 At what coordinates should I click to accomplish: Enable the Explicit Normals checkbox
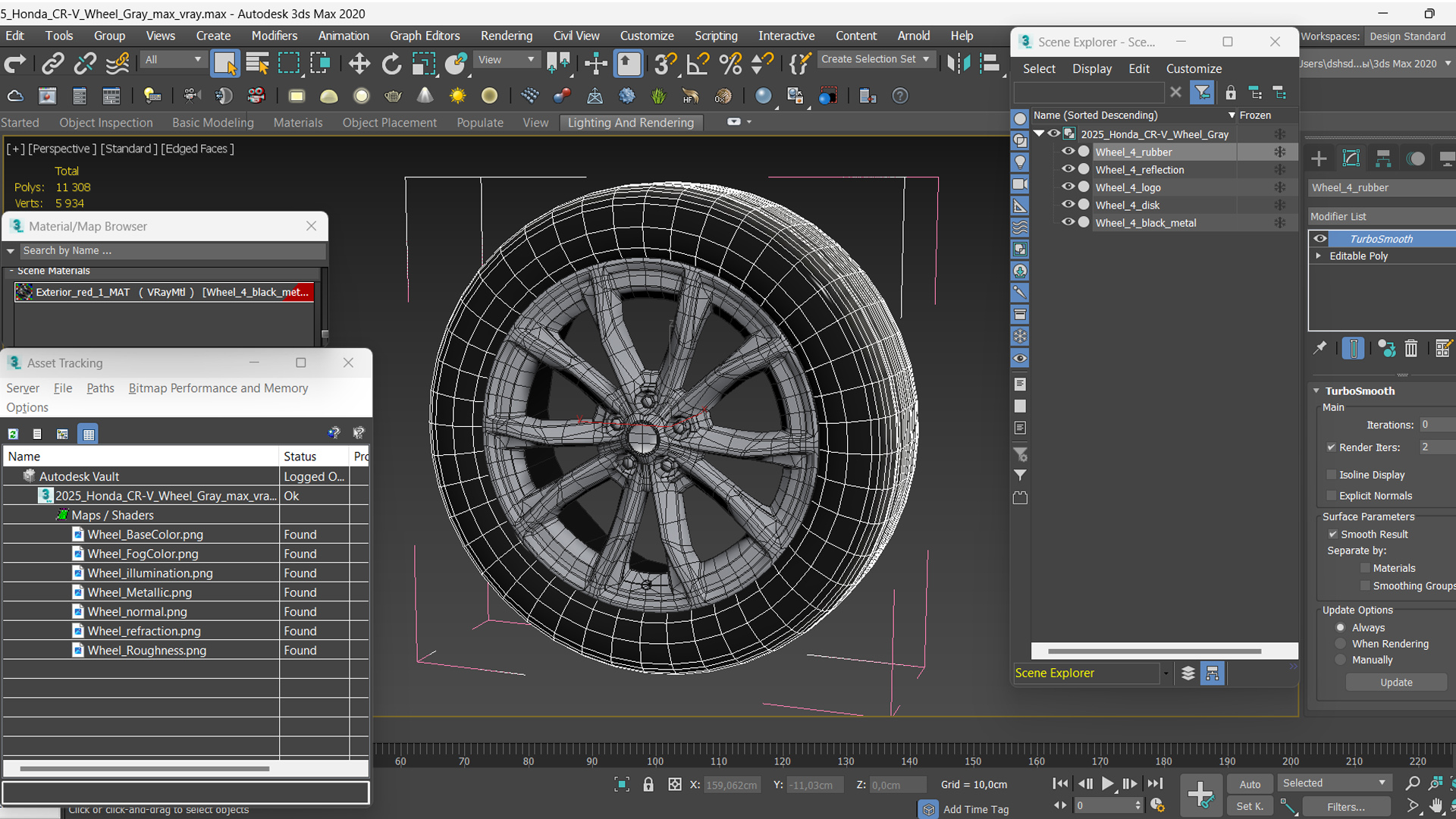point(1331,496)
